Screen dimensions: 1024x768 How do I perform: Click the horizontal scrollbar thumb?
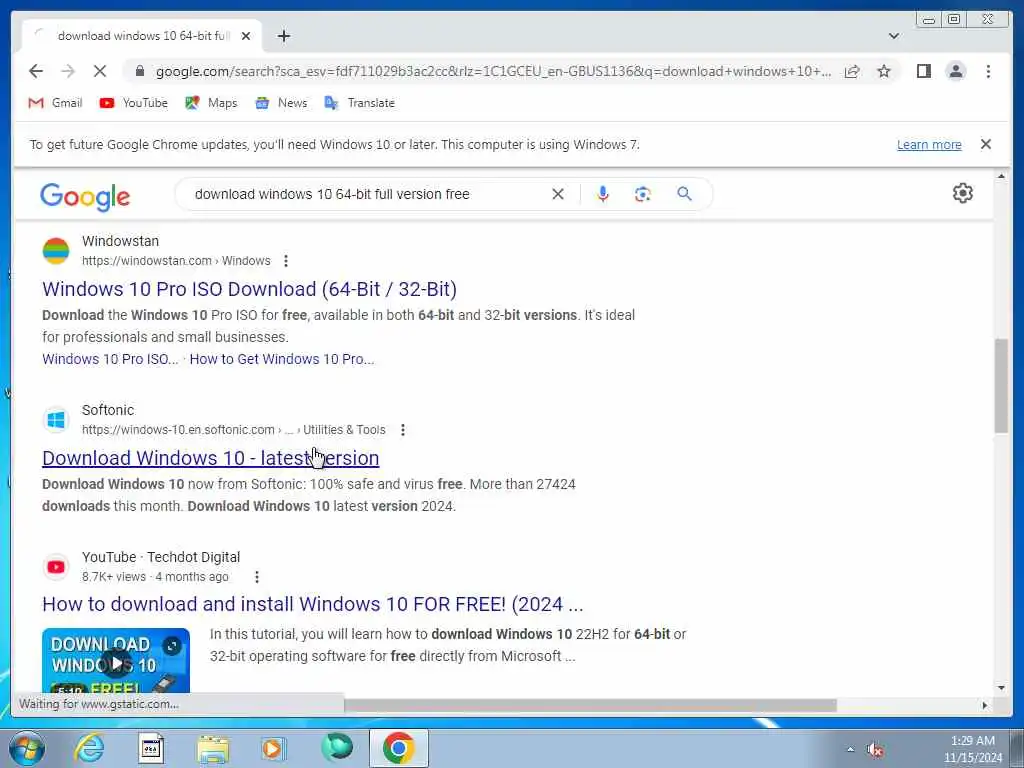(x=590, y=705)
